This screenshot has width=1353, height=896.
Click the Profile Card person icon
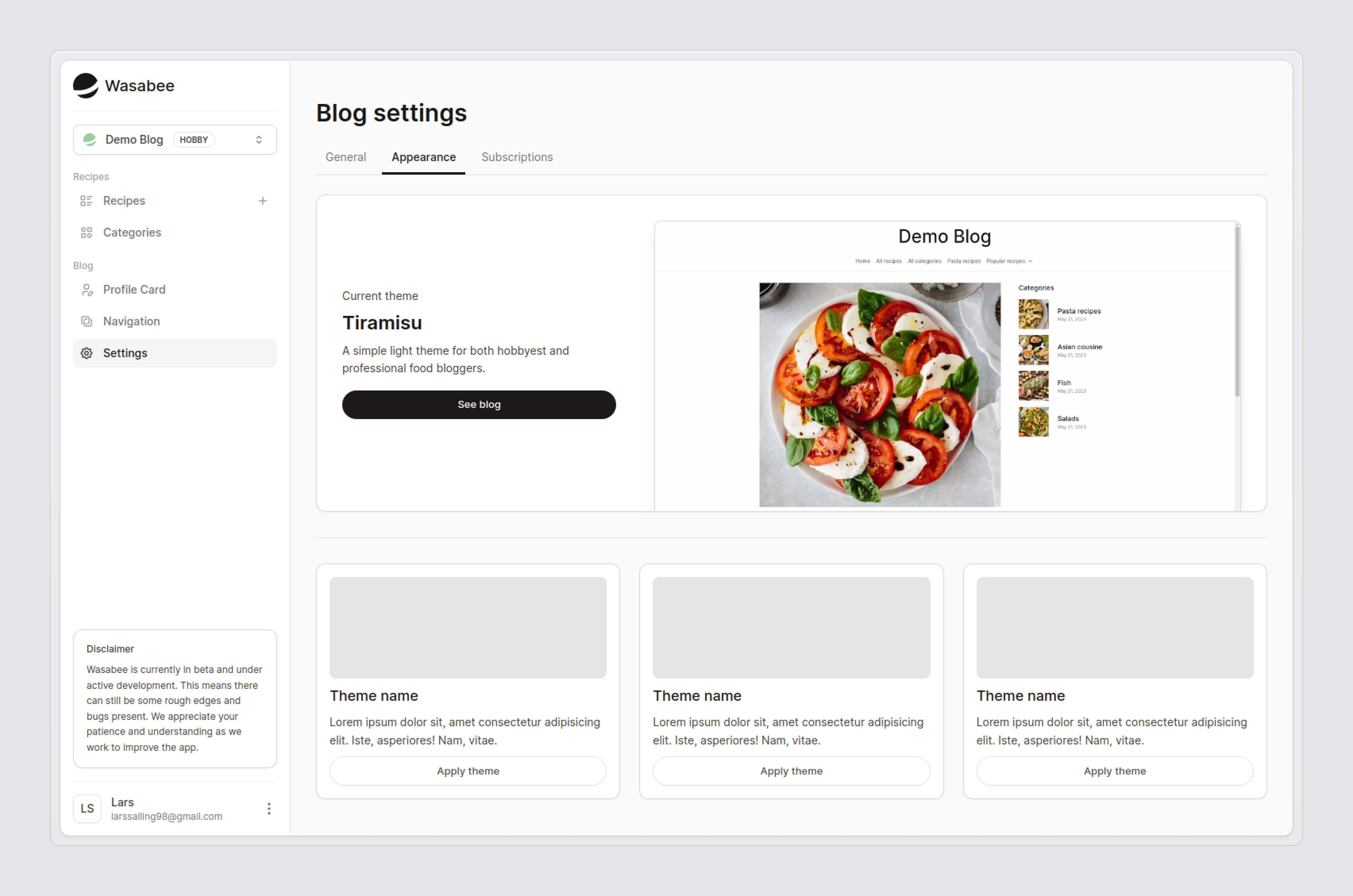pos(87,290)
